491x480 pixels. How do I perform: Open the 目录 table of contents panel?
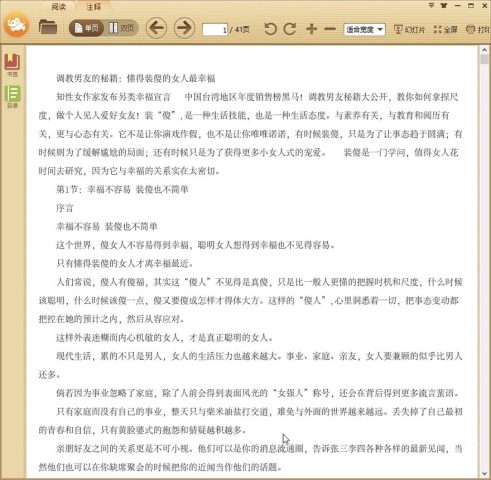(12, 96)
